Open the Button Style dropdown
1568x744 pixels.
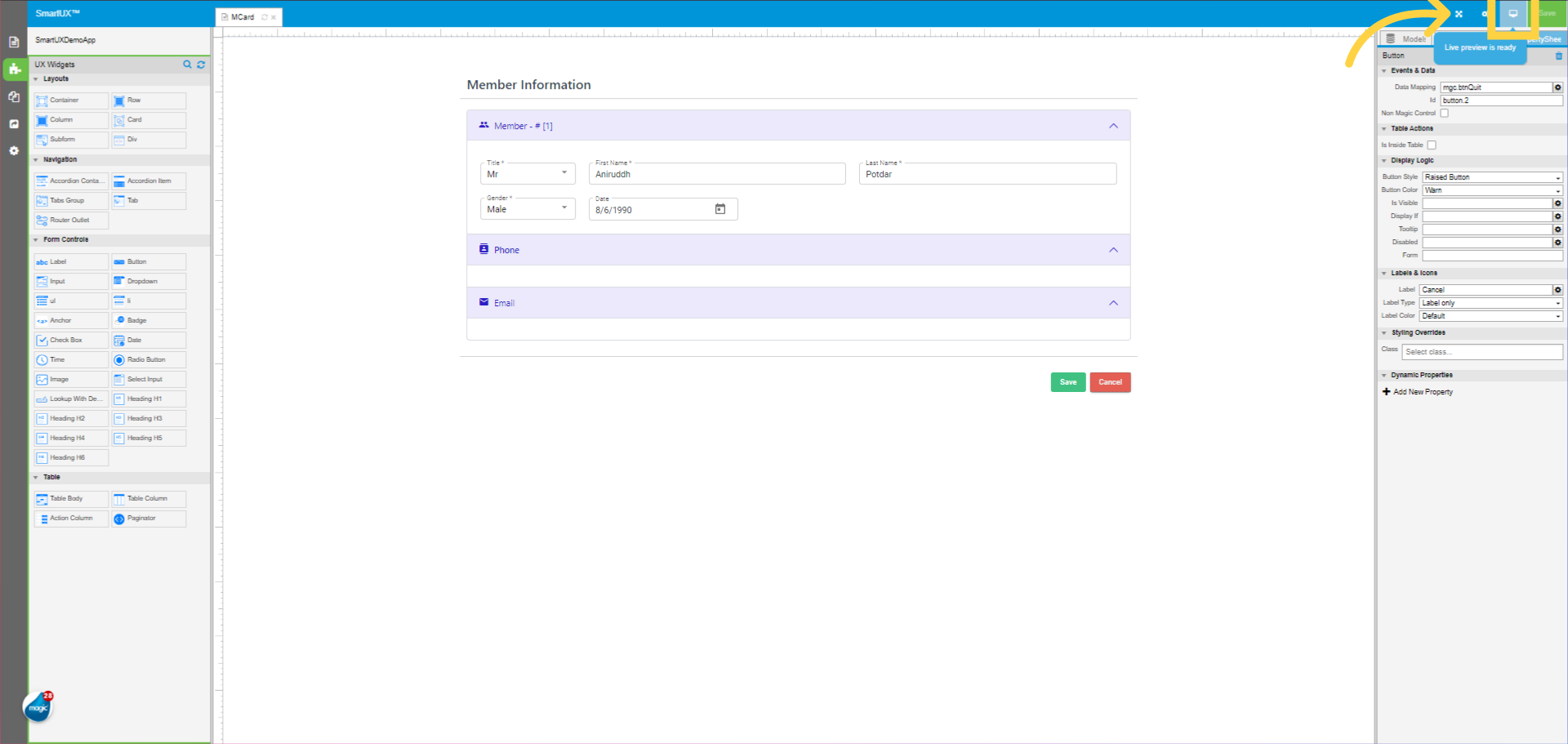coord(1493,177)
